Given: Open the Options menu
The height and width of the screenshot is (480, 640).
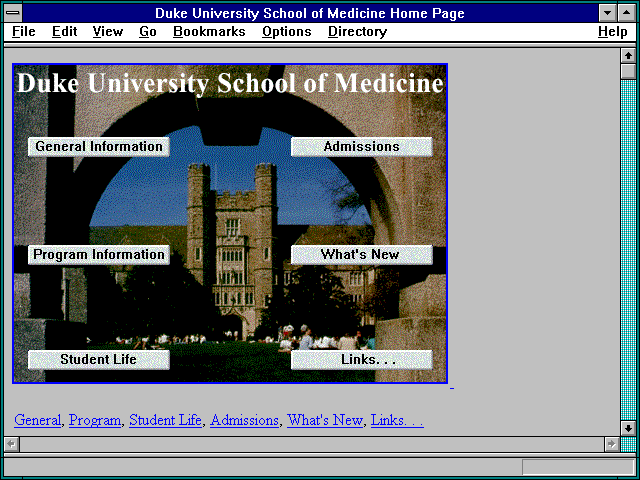Looking at the screenshot, I should click(287, 32).
